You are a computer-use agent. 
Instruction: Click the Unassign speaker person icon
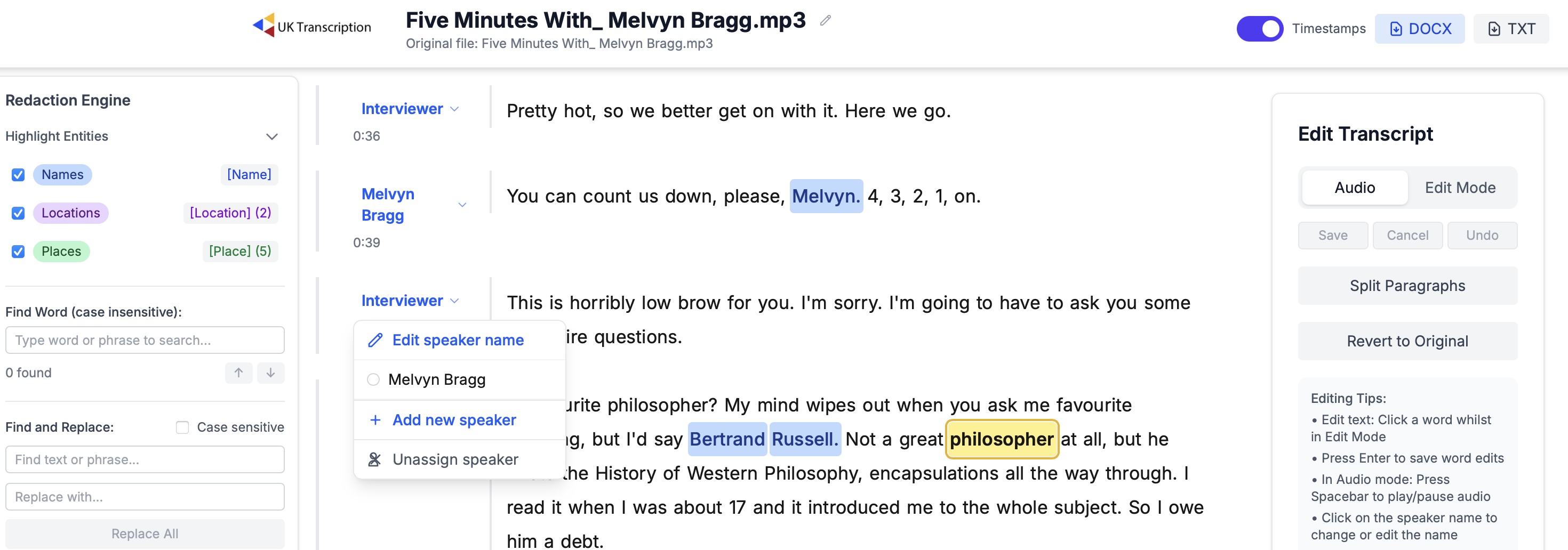pyautogui.click(x=375, y=459)
